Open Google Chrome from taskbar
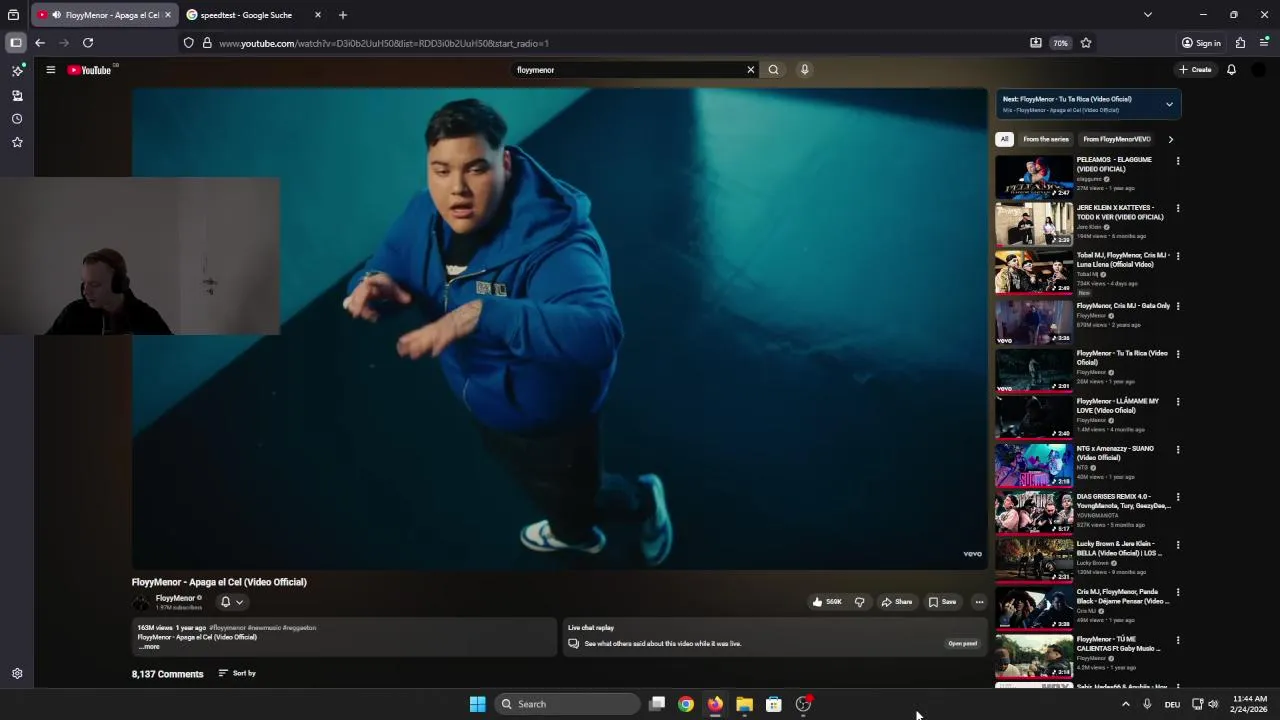 tap(686, 704)
